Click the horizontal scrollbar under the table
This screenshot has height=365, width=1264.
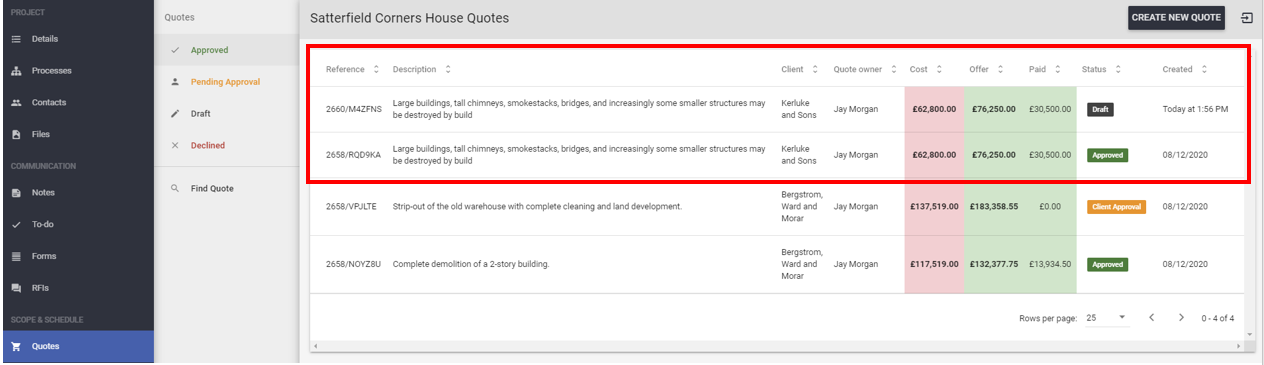(776, 346)
